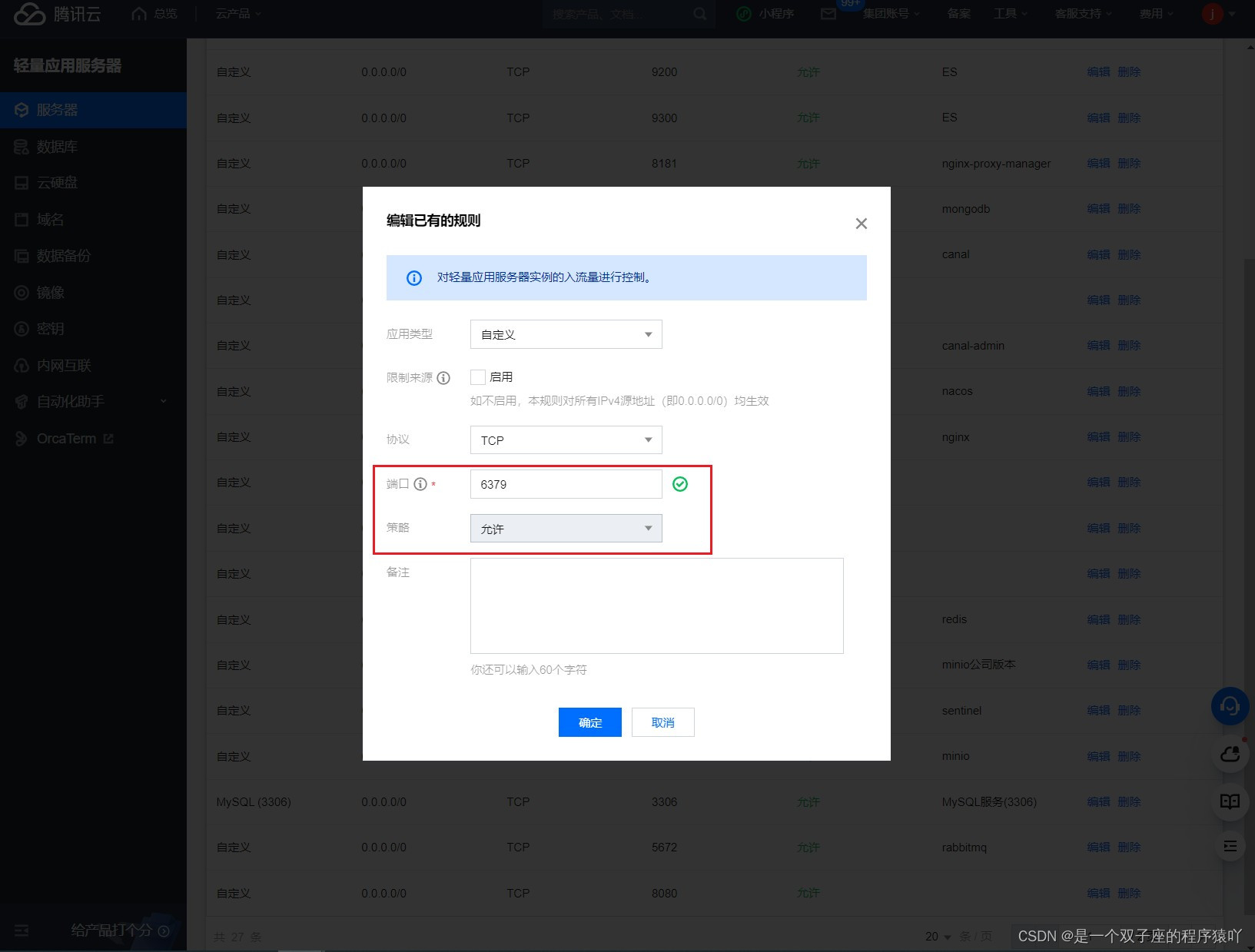Click the 给产品打个分 rating link
The height and width of the screenshot is (952, 1255).
pos(121,930)
